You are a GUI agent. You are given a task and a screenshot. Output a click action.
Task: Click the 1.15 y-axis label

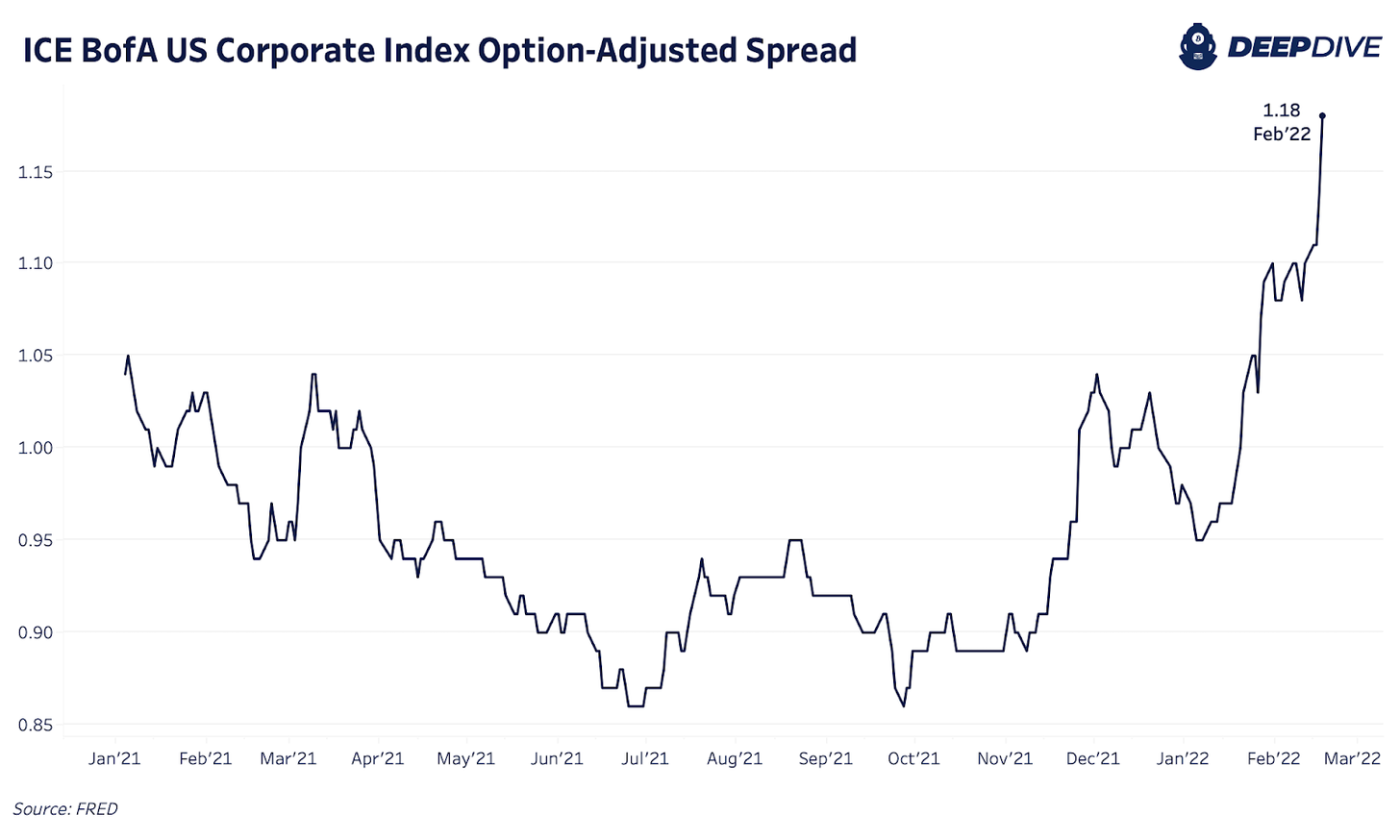pos(35,172)
